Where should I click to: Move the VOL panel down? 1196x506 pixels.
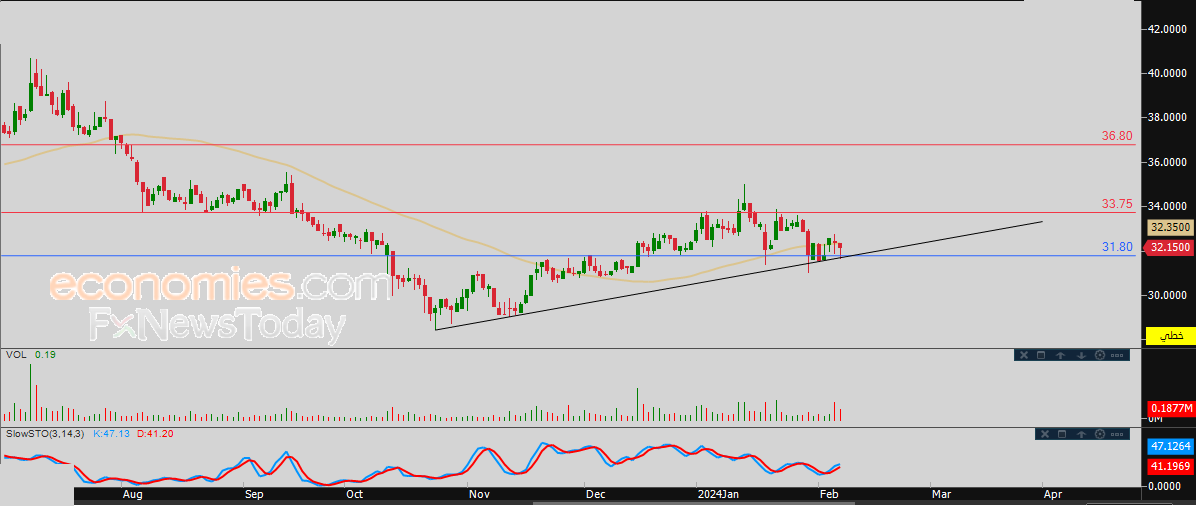point(1082,355)
